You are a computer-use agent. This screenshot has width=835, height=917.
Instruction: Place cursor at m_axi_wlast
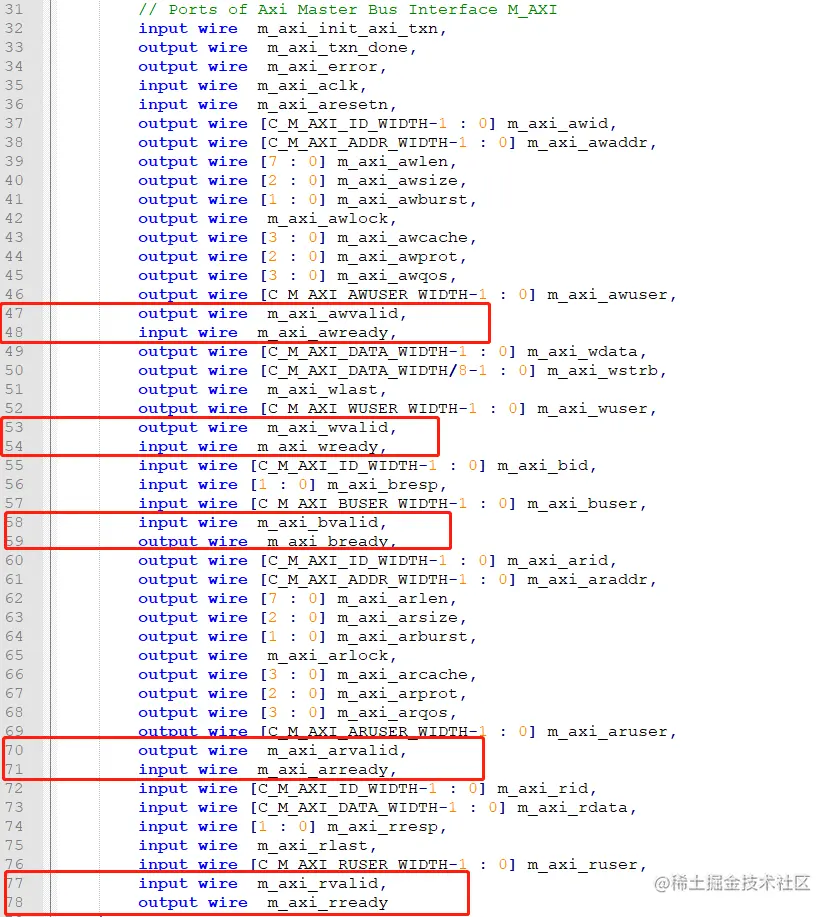coord(322,389)
